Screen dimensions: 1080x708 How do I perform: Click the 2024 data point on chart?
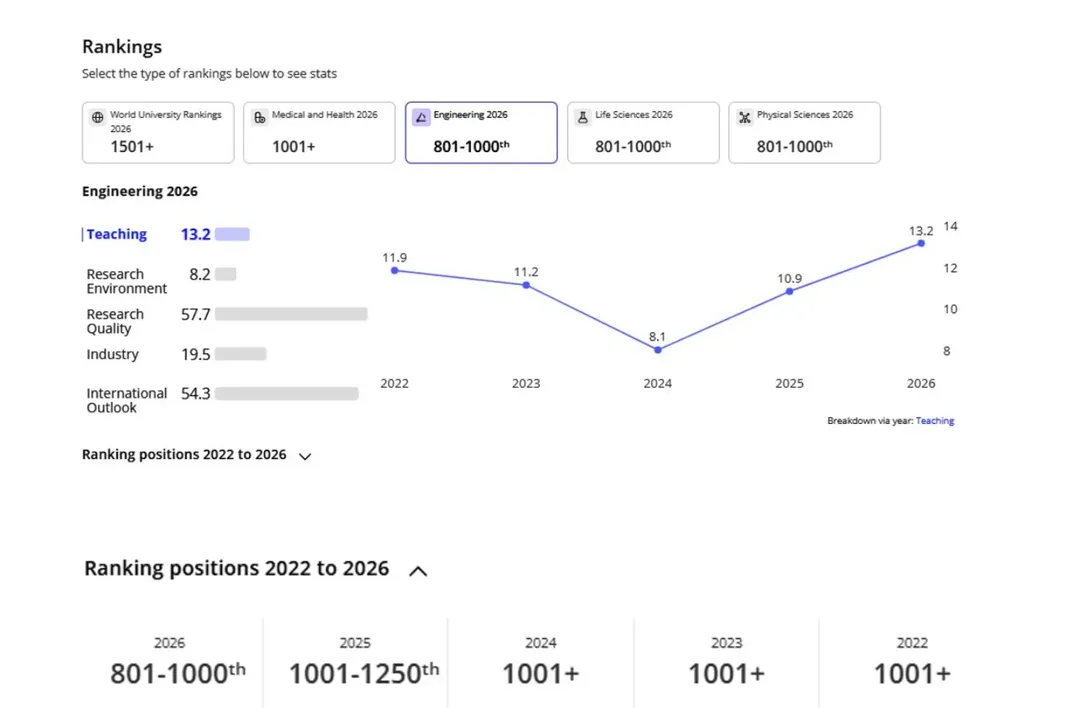coord(658,349)
